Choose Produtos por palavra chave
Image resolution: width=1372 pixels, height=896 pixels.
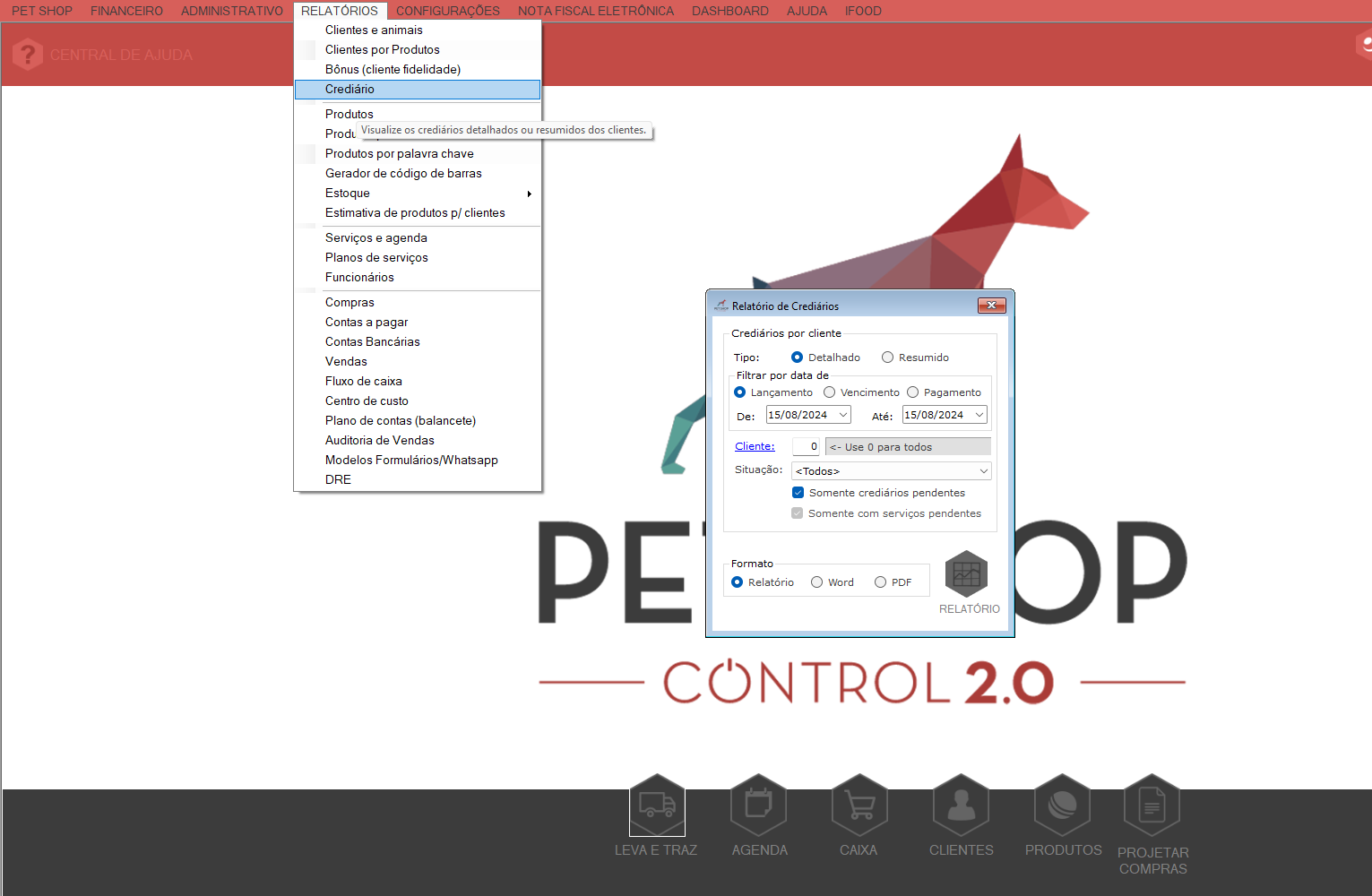[x=418, y=154]
